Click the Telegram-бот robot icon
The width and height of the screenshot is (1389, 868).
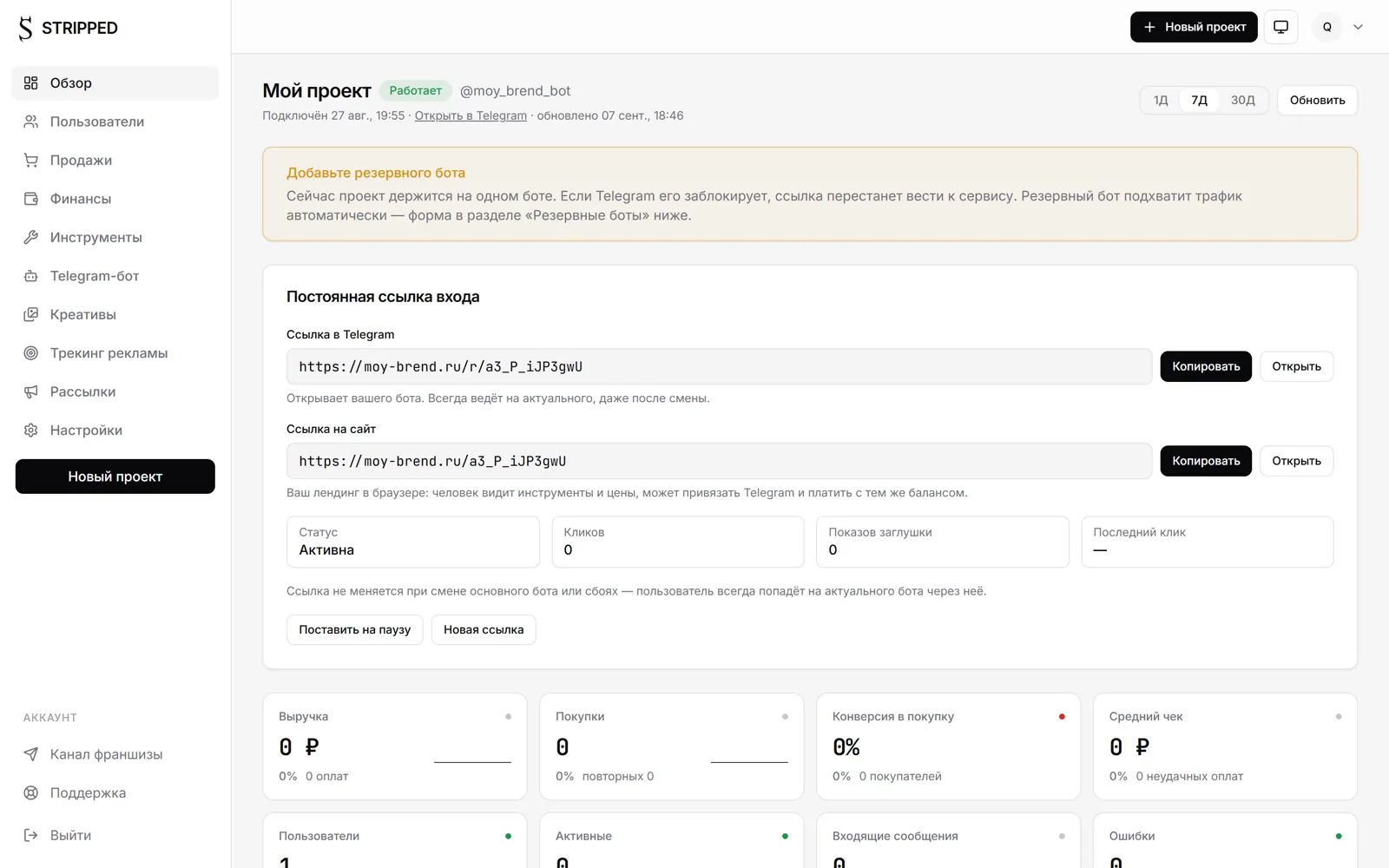(x=31, y=276)
